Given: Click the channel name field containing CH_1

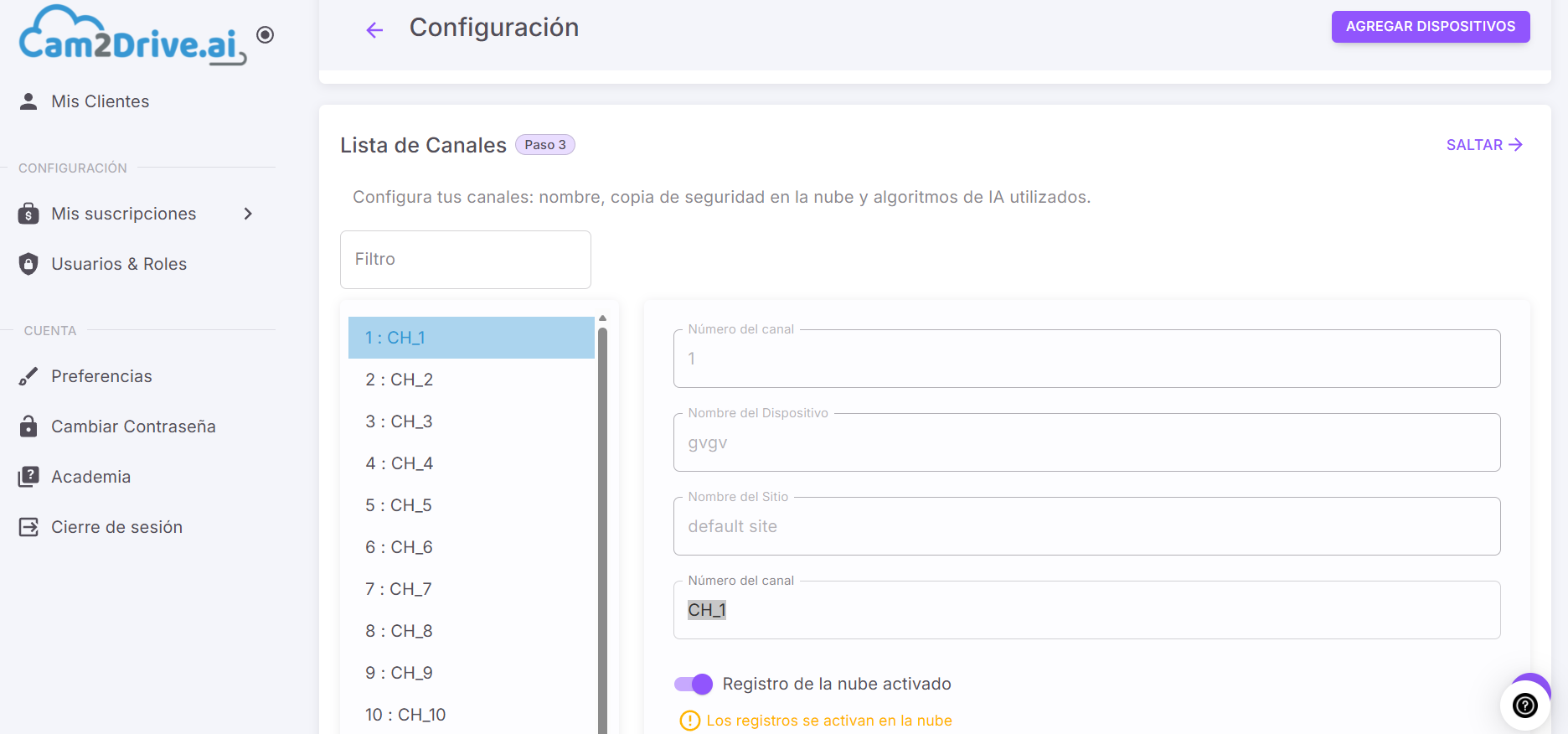Looking at the screenshot, I should pos(1086,610).
